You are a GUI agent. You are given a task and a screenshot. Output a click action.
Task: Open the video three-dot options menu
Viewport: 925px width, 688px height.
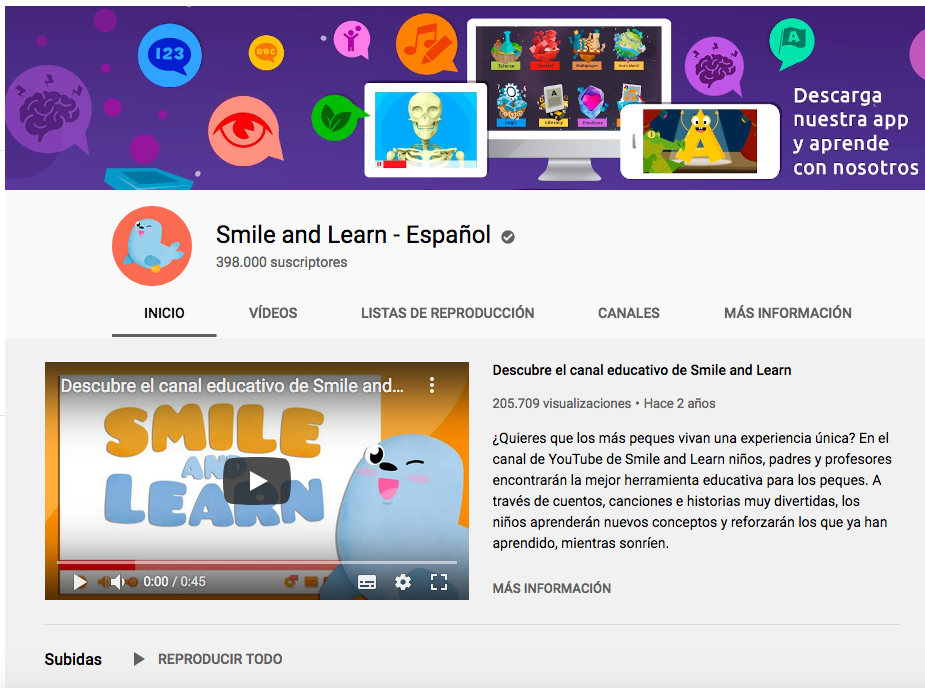(x=432, y=385)
